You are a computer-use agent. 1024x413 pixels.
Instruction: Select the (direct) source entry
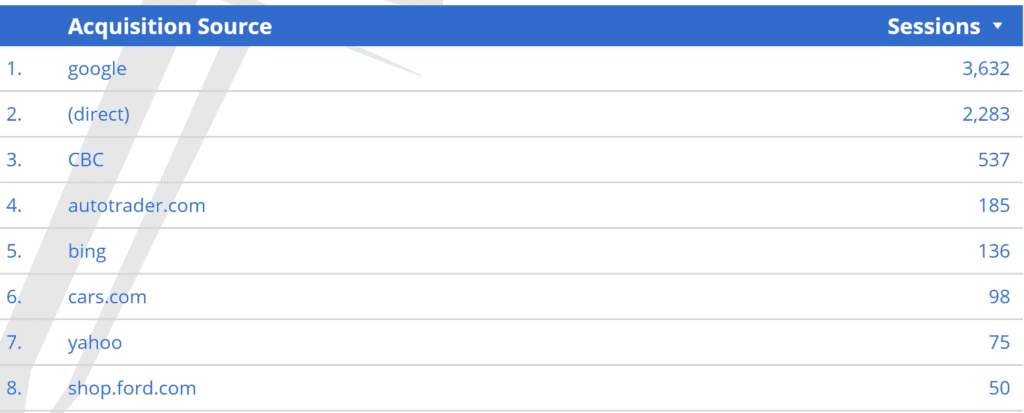click(x=98, y=114)
